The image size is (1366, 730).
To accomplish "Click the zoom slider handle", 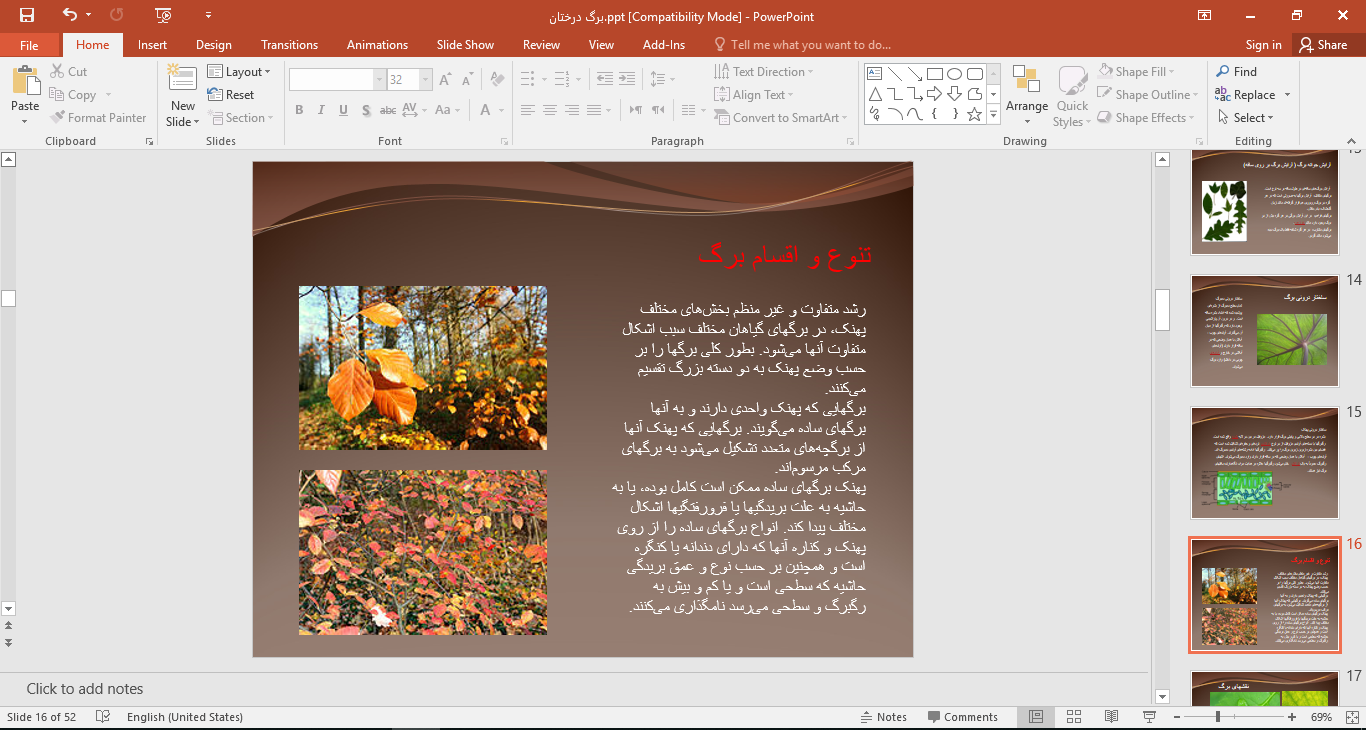I will (1217, 717).
